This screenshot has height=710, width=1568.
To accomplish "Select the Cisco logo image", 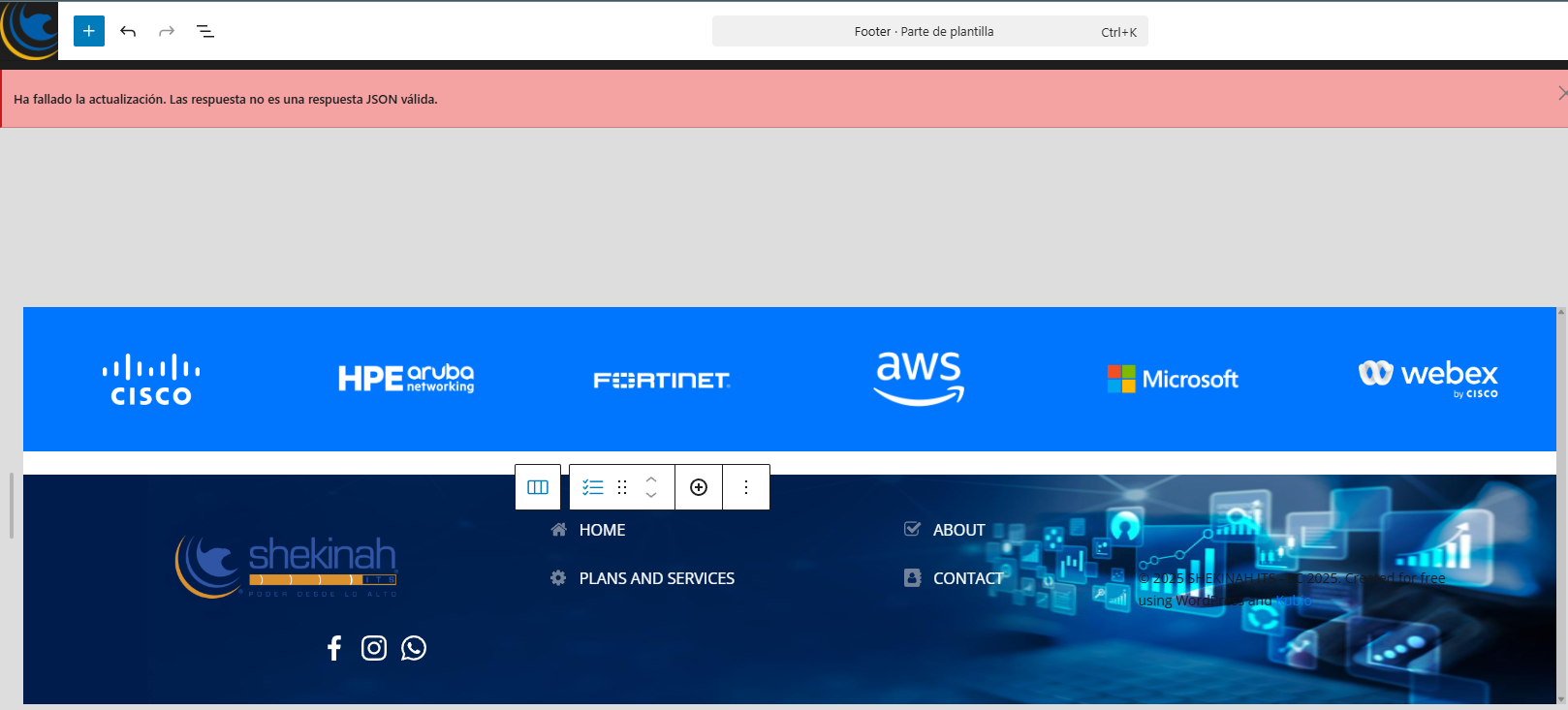I will click(x=151, y=380).
